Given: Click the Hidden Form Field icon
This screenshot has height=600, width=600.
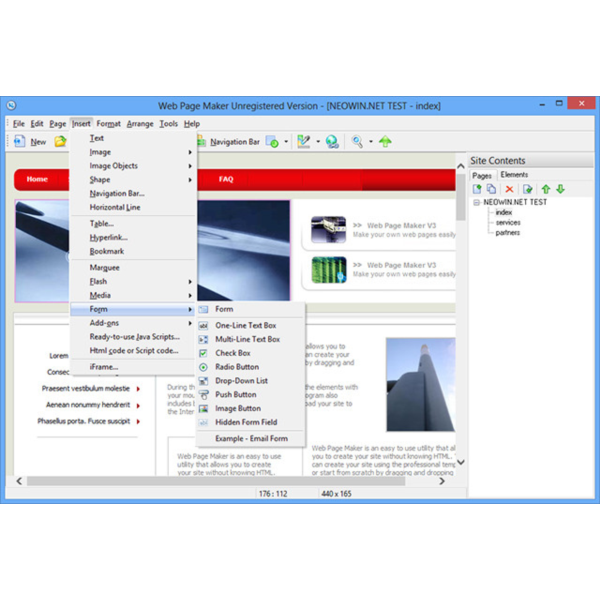Looking at the screenshot, I should coord(203,422).
